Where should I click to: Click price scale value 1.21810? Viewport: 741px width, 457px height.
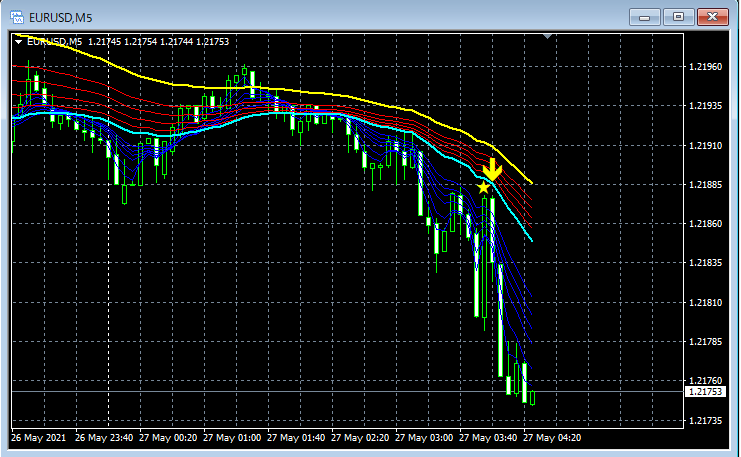coord(705,302)
